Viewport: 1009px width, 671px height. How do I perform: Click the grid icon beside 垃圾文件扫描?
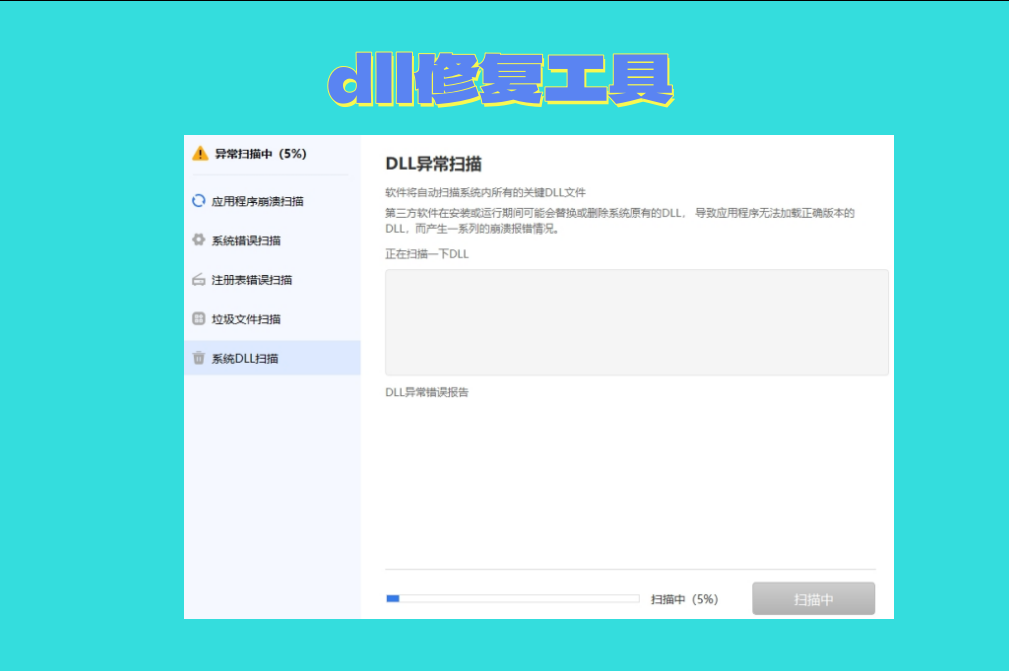(199, 318)
